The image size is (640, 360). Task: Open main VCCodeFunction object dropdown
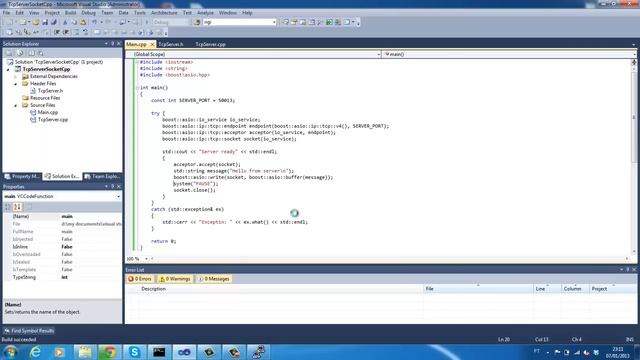coord(118,196)
